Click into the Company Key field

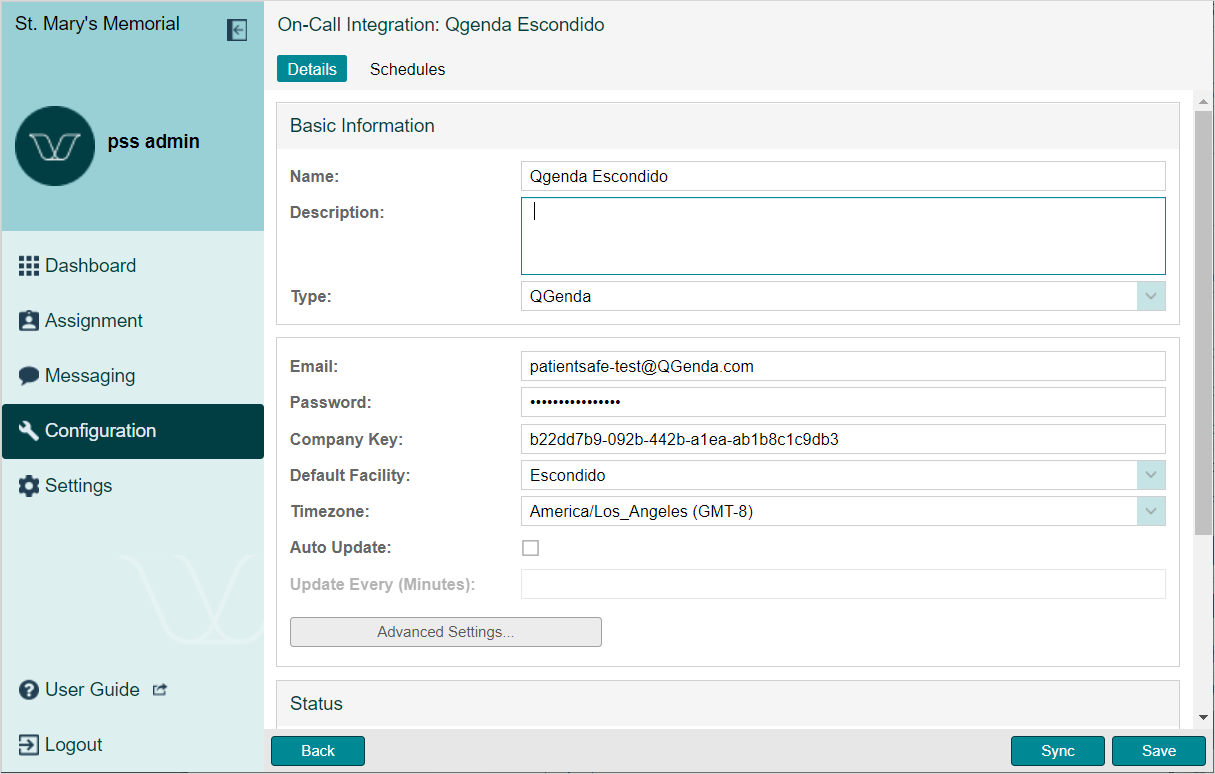coord(842,439)
